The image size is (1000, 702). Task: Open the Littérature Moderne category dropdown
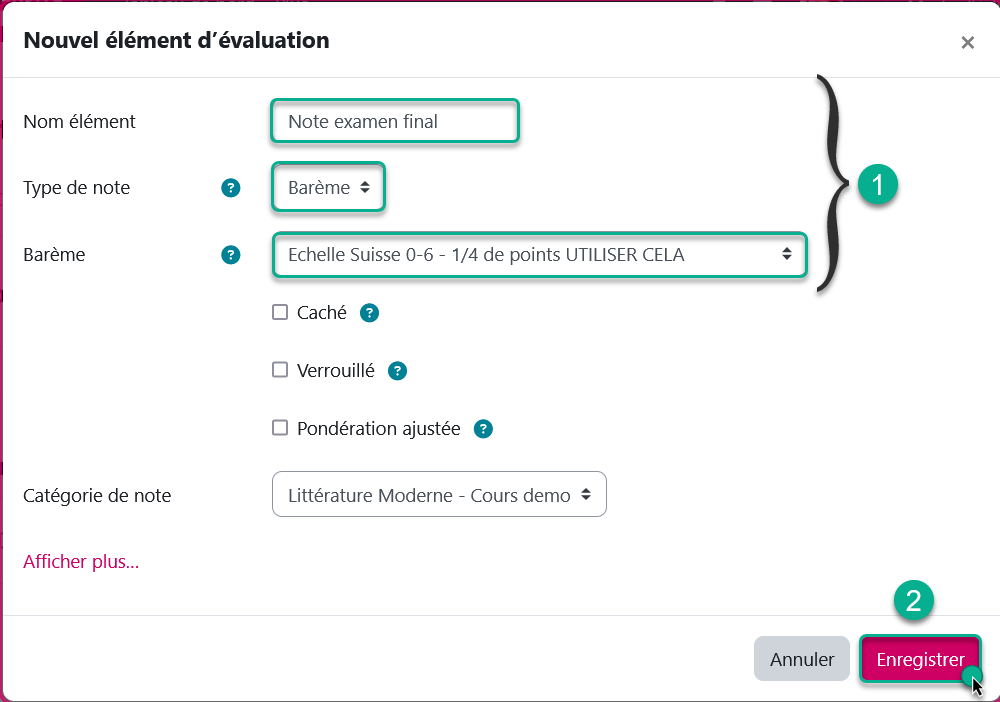[x=439, y=495]
